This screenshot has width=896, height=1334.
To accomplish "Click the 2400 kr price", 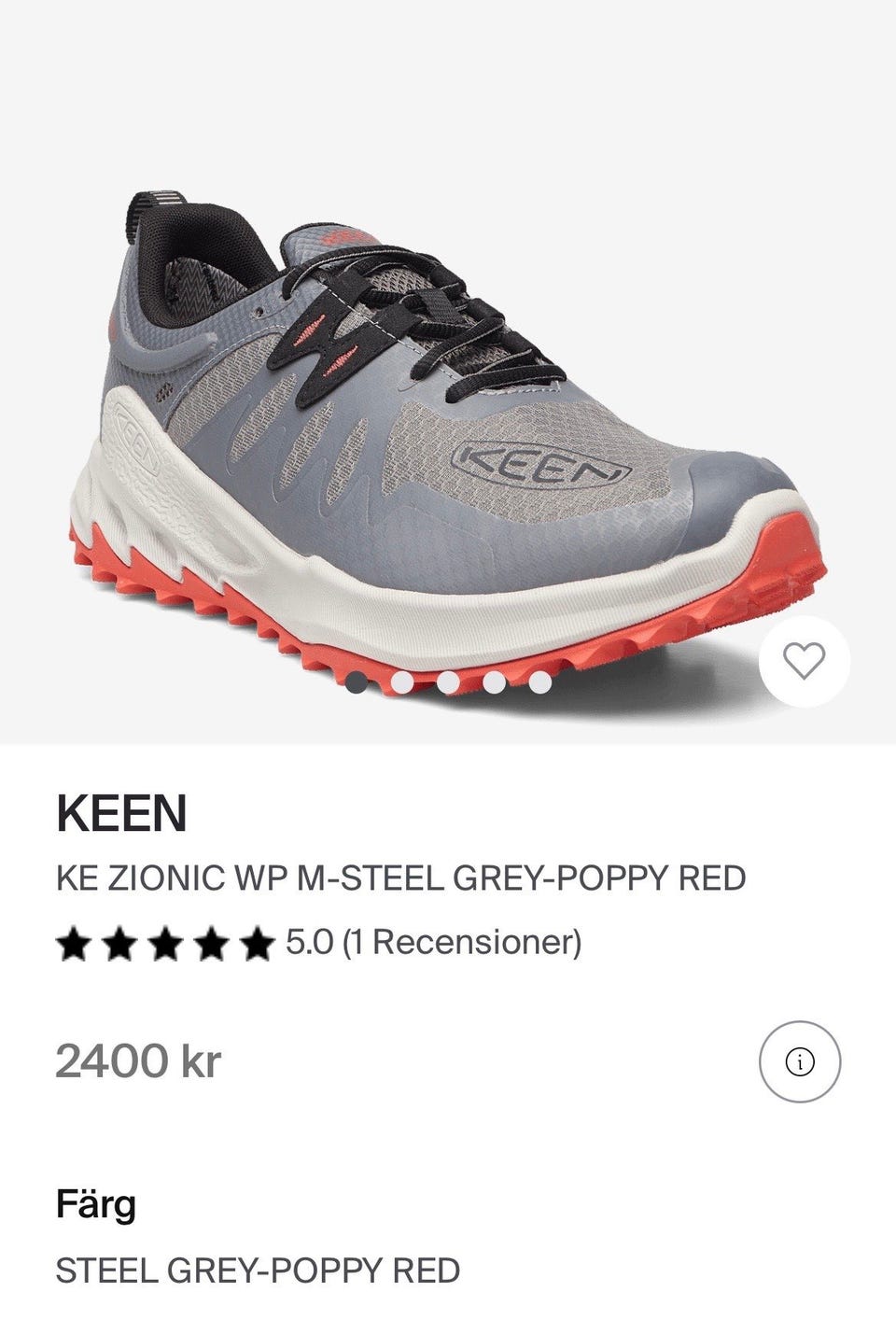I will click(138, 1061).
